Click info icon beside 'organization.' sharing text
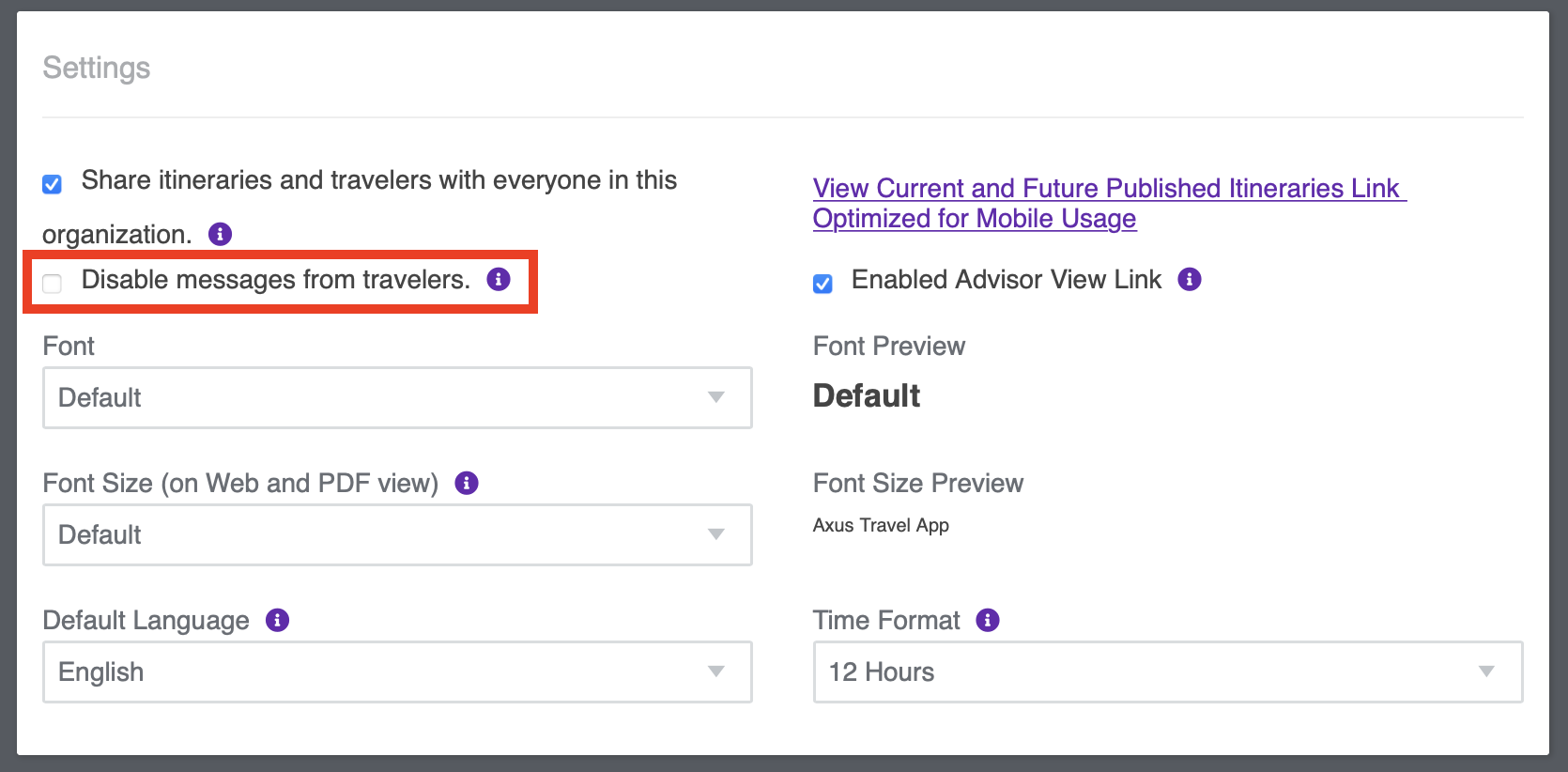The height and width of the screenshot is (772, 1568). coord(220,234)
